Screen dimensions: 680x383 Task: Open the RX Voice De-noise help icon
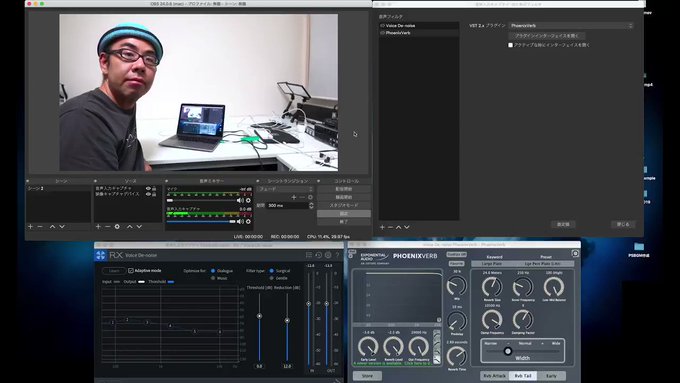(x=337, y=255)
